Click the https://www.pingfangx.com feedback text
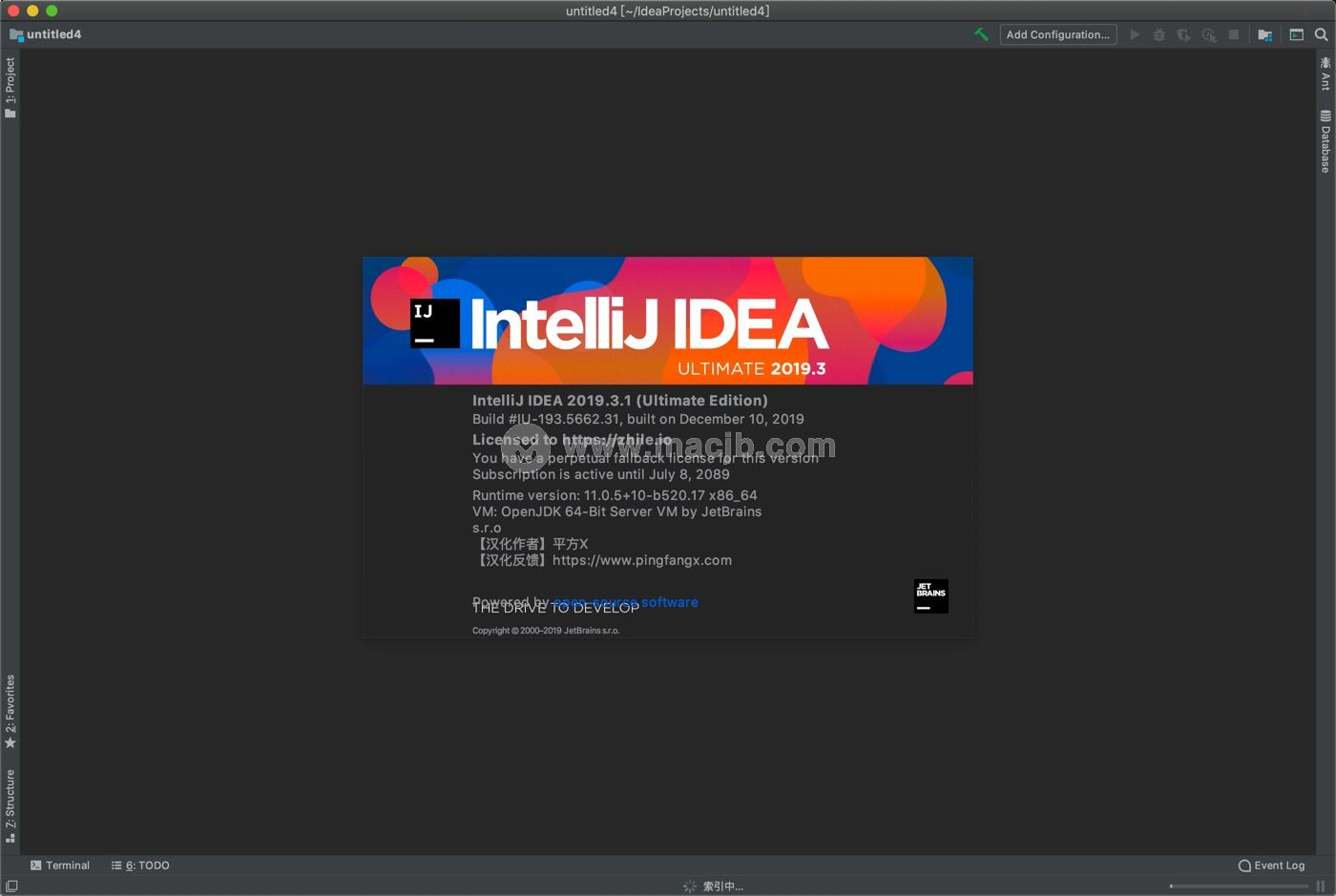The image size is (1336, 896). pyautogui.click(x=642, y=560)
